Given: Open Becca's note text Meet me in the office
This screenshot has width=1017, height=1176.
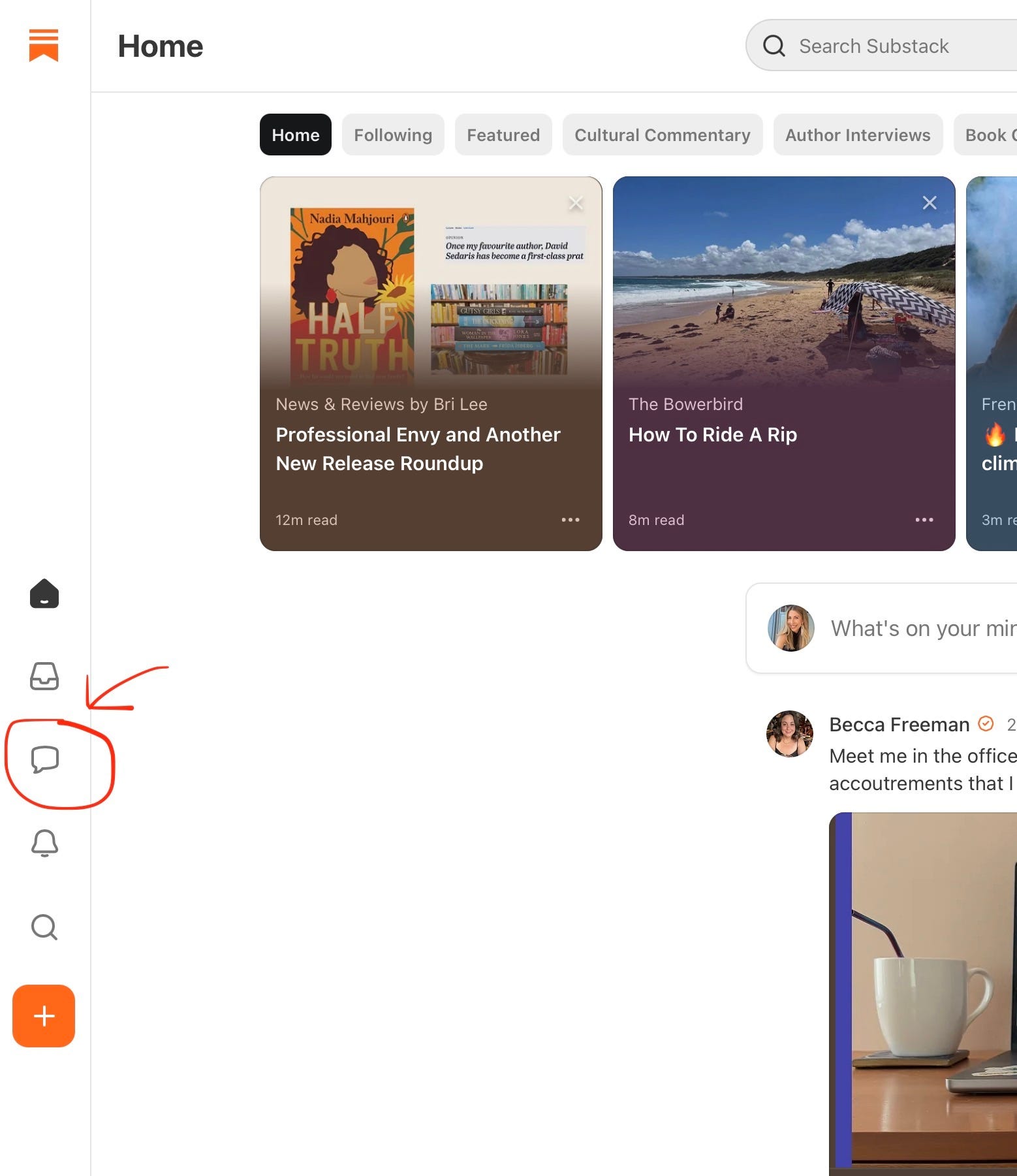Looking at the screenshot, I should tap(923, 769).
